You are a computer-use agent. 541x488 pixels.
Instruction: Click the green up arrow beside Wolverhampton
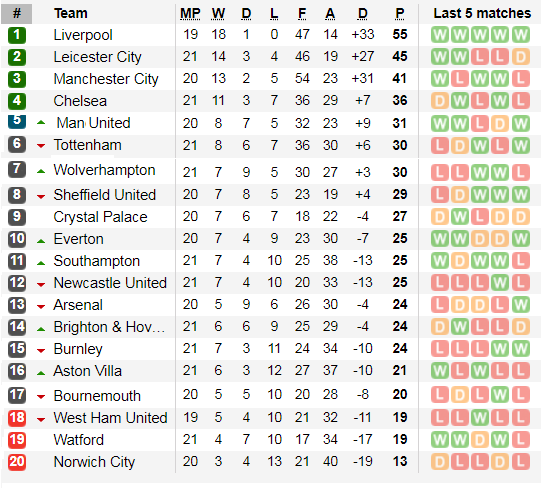pyautogui.click(x=41, y=171)
